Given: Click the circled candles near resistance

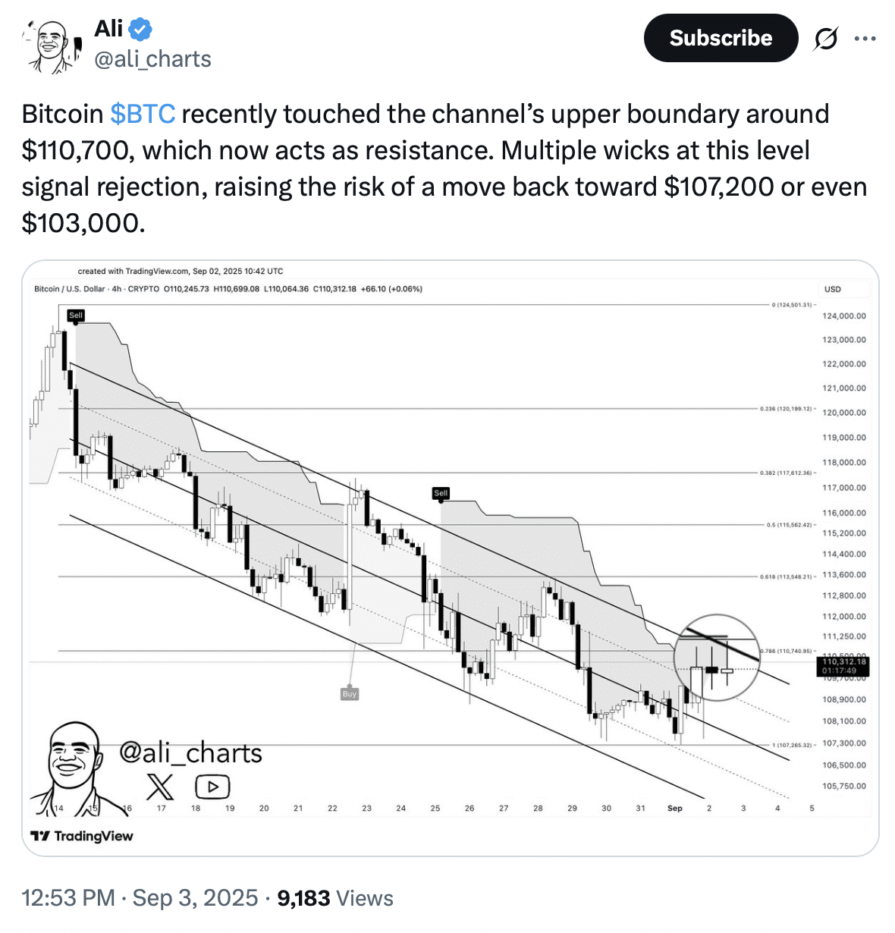Looking at the screenshot, I should coord(716,658).
